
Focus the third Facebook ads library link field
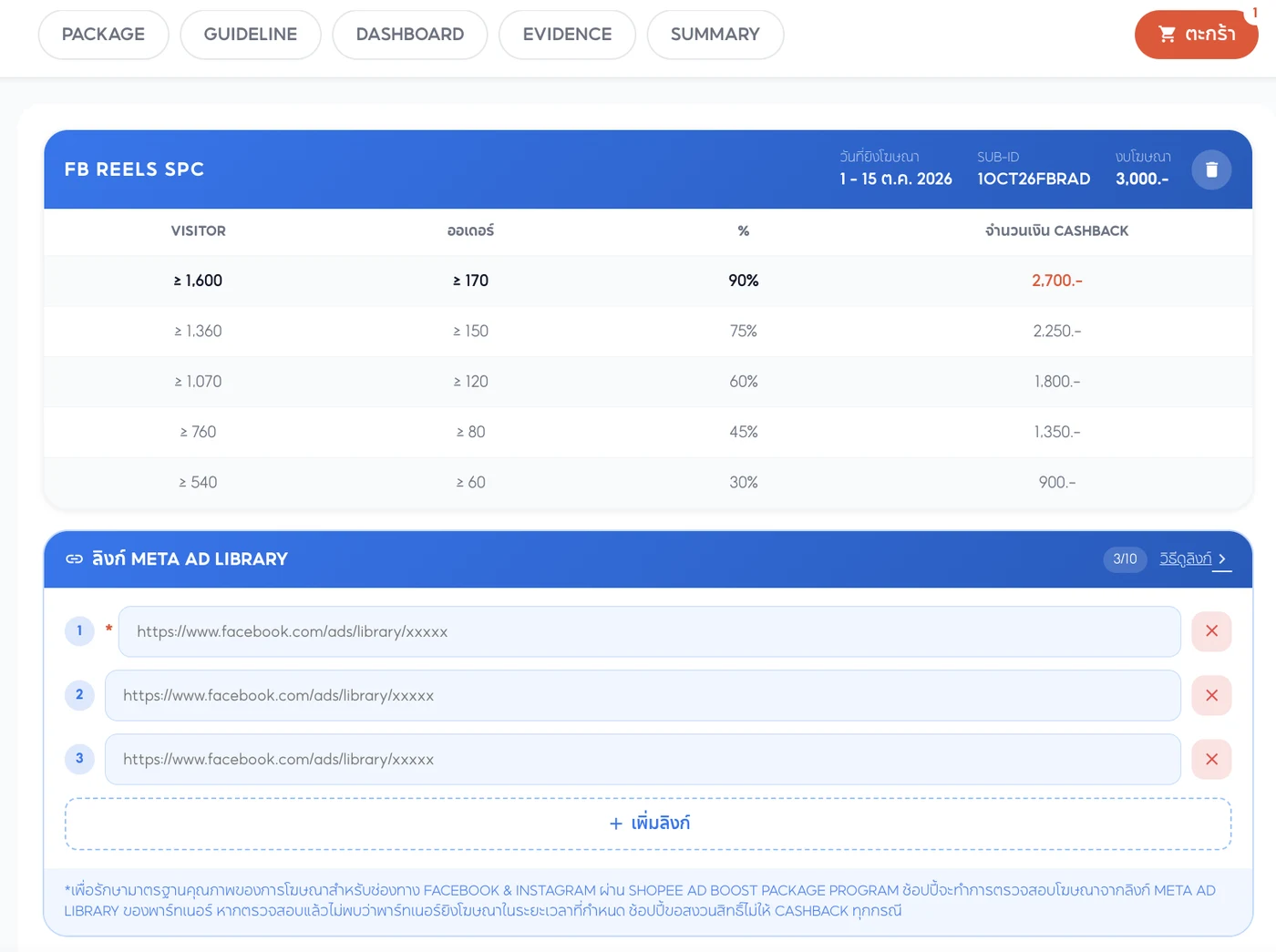[643, 759]
